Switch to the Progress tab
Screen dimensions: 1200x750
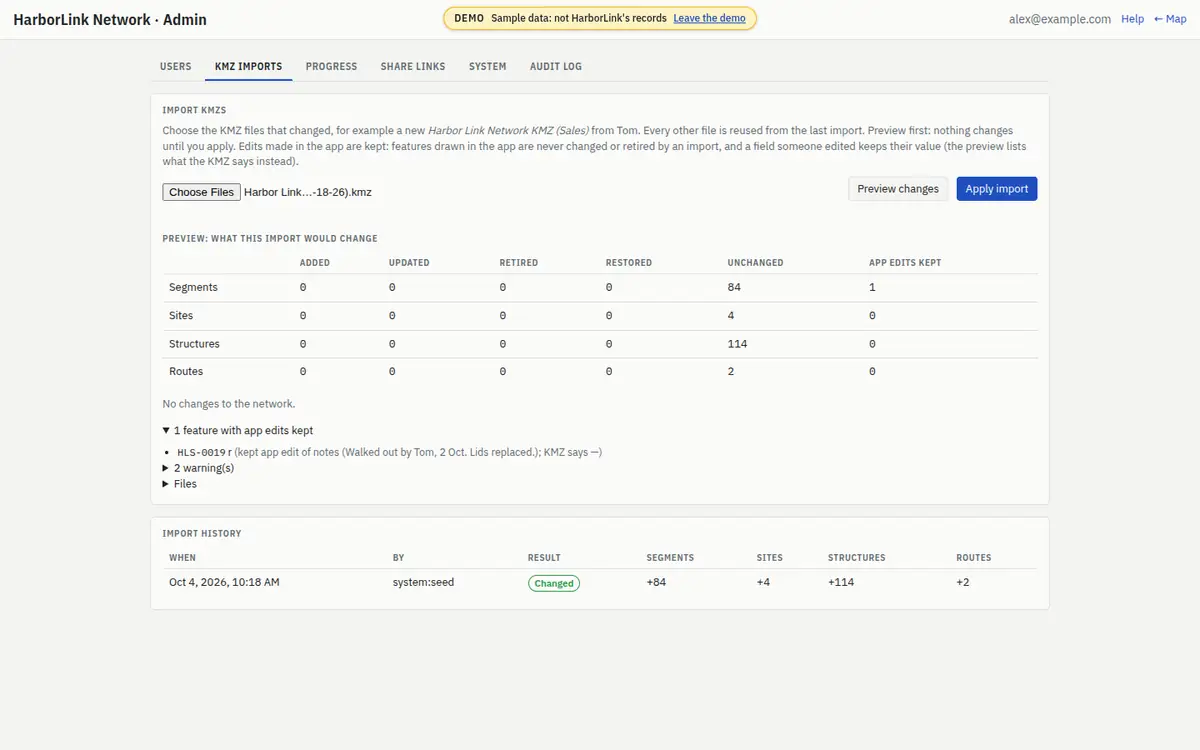click(x=331, y=66)
